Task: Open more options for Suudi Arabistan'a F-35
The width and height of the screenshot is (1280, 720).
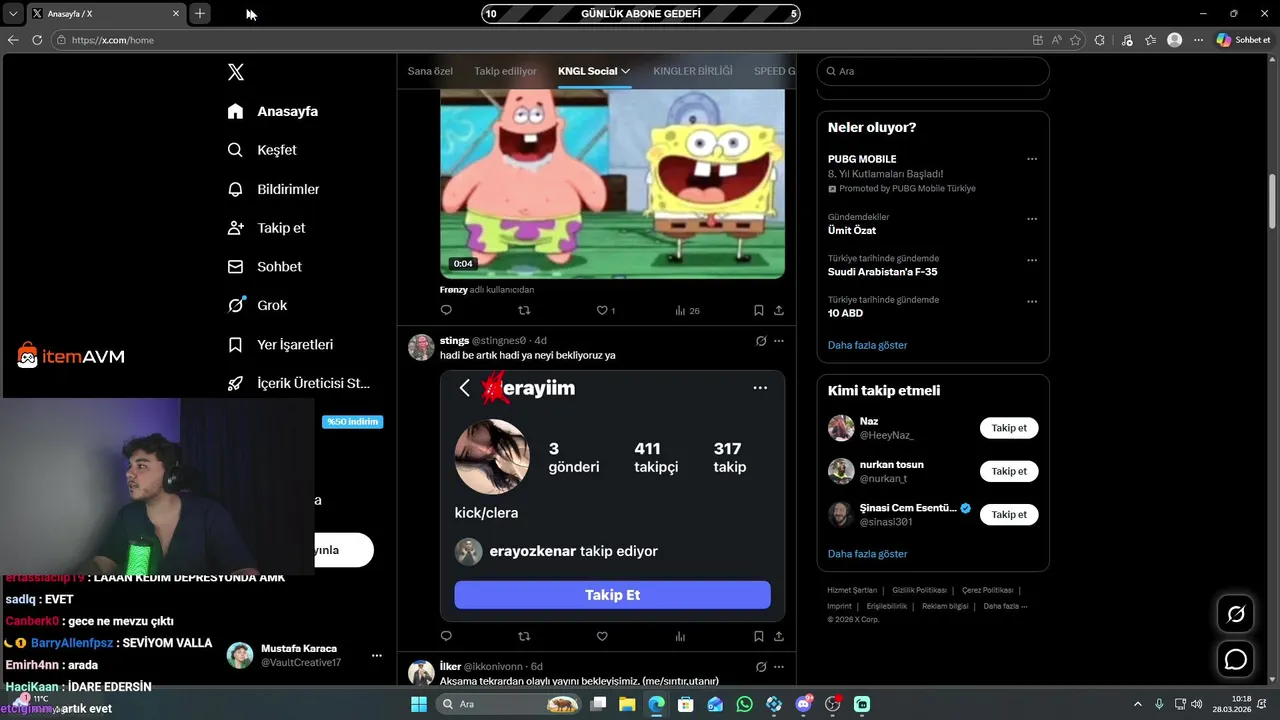Action: coord(1032,260)
